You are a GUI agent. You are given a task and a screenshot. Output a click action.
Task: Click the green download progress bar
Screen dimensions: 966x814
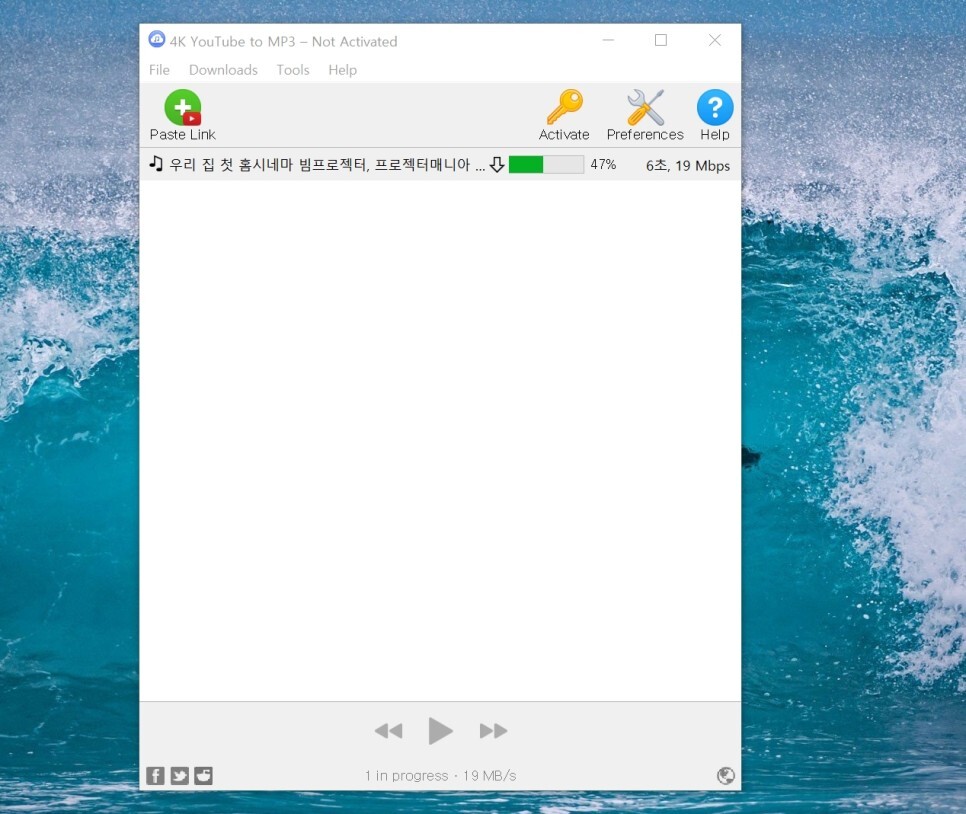546,165
